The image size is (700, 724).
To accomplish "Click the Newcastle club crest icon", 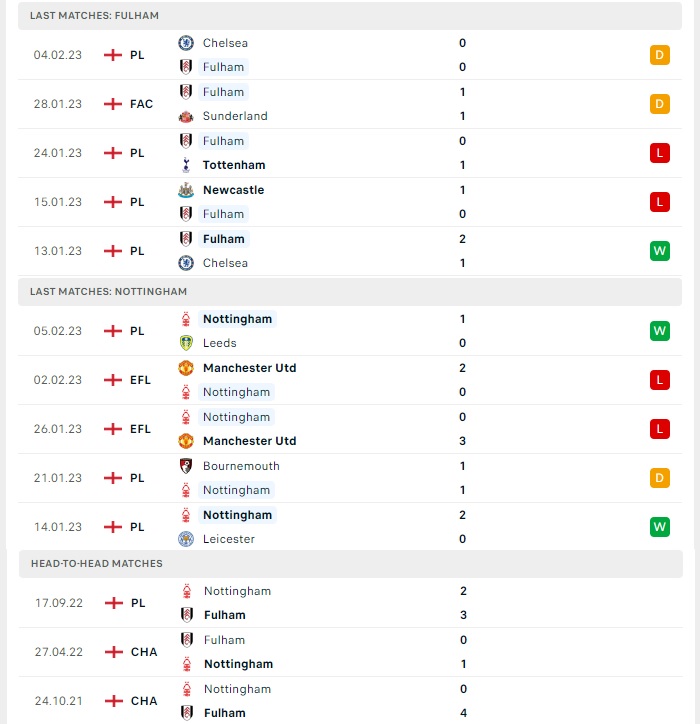I will point(186,190).
